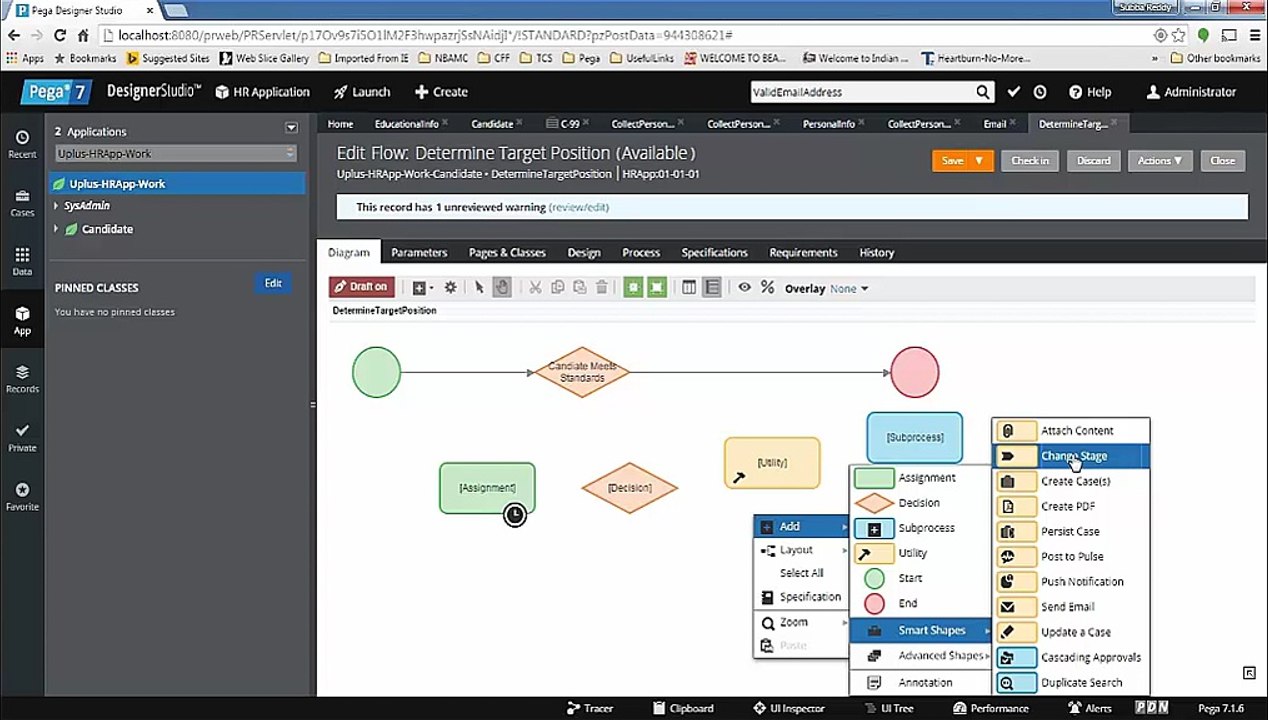Select Advanced Shapes submenu
The image size is (1268, 720).
point(920,656)
